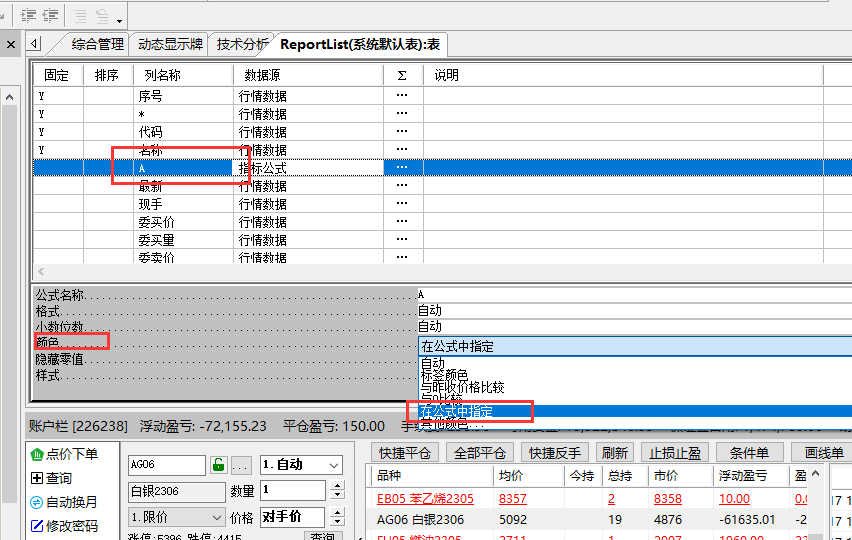Click left panel scroll up arrow
This screenshot has width=852, height=540.
(9, 97)
